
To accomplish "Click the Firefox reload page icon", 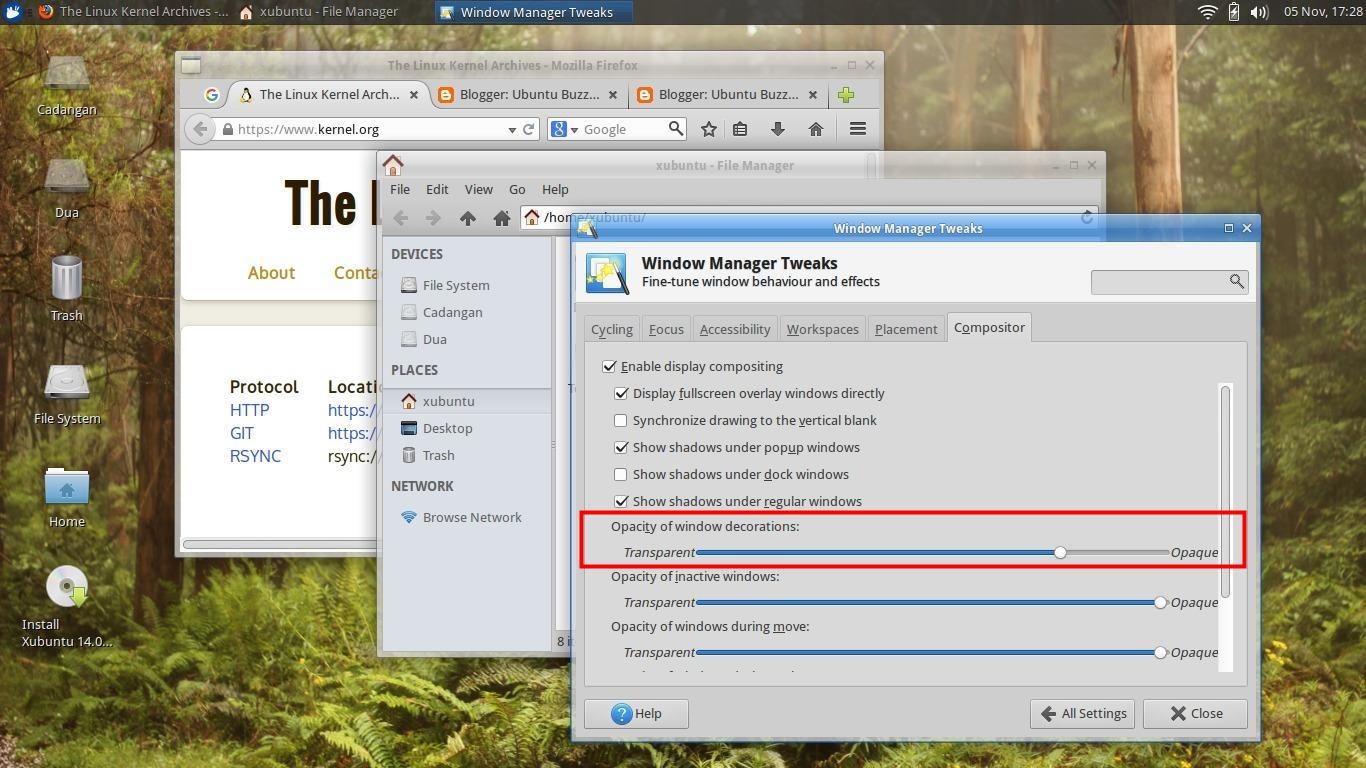I will point(528,128).
